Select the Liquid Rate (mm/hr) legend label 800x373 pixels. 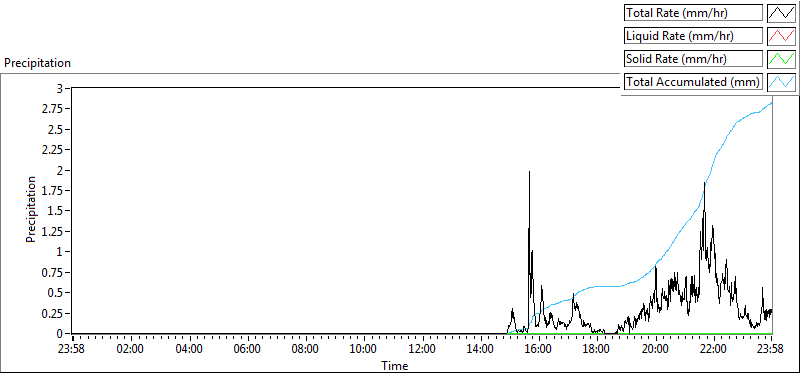pos(693,36)
